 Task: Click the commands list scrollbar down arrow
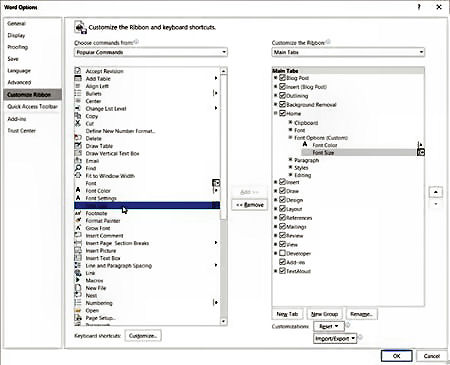point(224,321)
